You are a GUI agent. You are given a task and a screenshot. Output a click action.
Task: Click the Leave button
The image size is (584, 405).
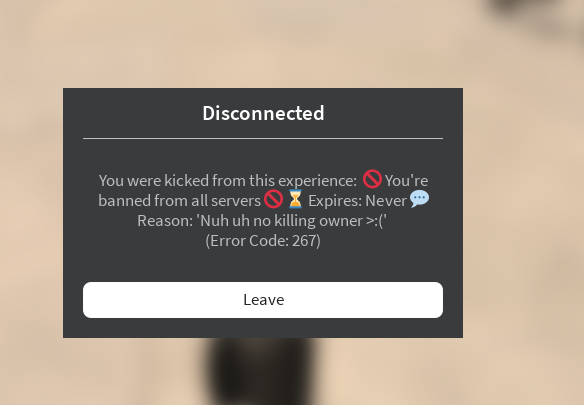(263, 300)
